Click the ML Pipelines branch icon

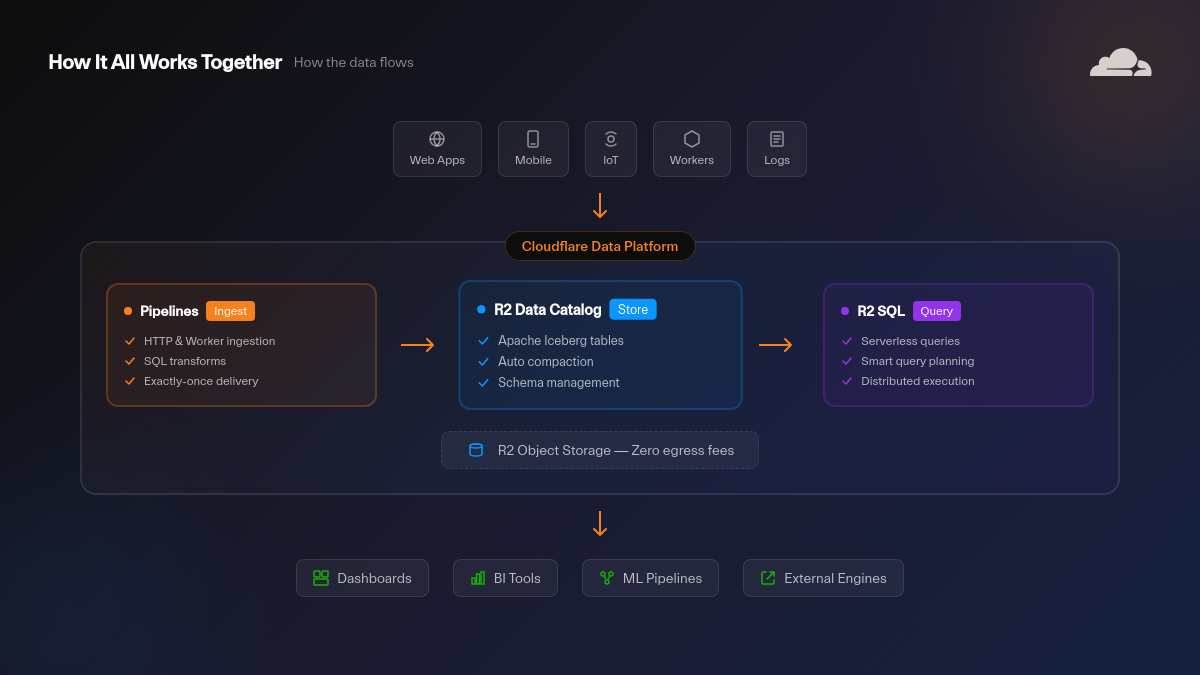coord(607,578)
